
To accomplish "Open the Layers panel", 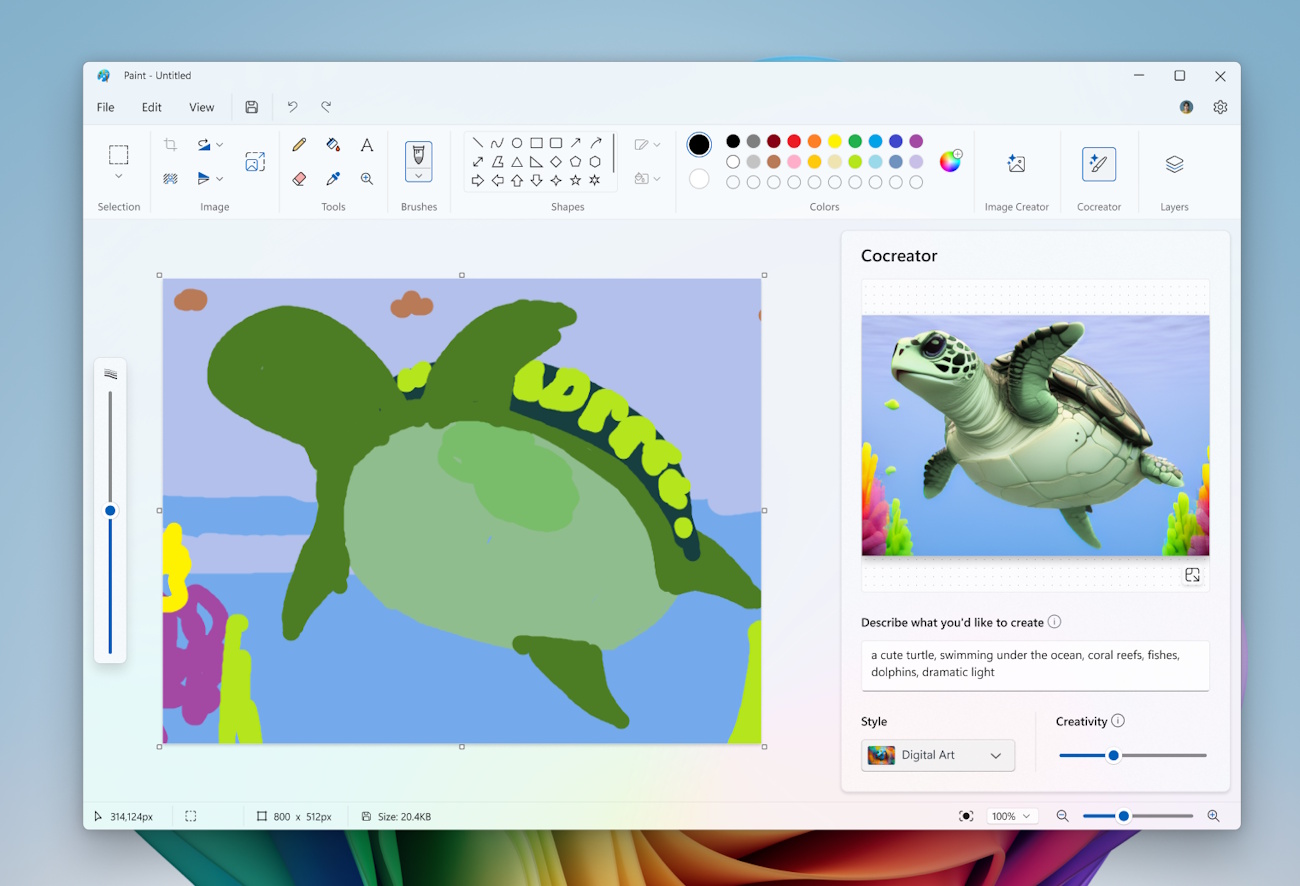I will pos(1174,164).
